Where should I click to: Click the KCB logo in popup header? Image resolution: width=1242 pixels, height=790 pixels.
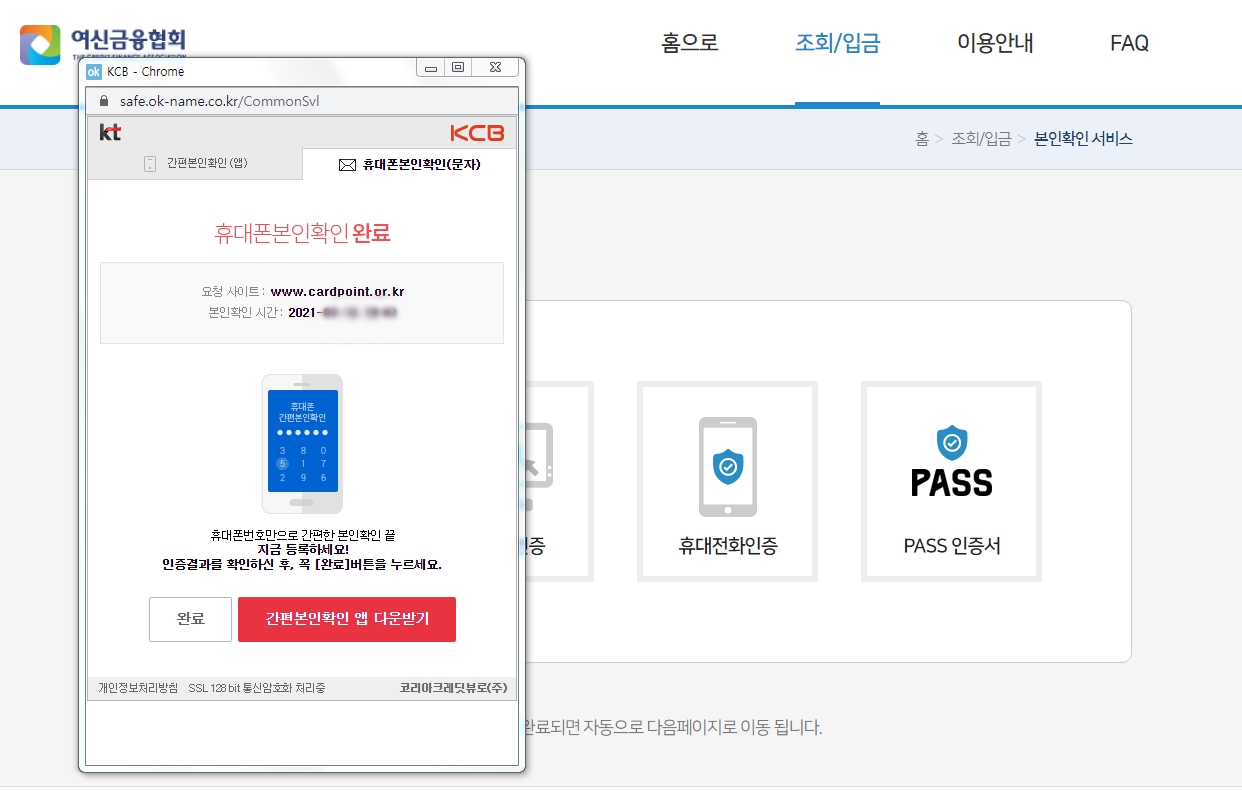(477, 133)
